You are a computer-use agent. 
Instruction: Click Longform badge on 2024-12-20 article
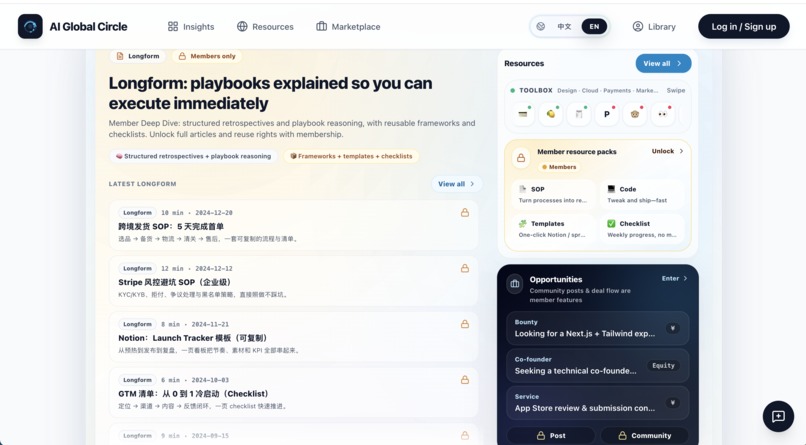point(137,213)
